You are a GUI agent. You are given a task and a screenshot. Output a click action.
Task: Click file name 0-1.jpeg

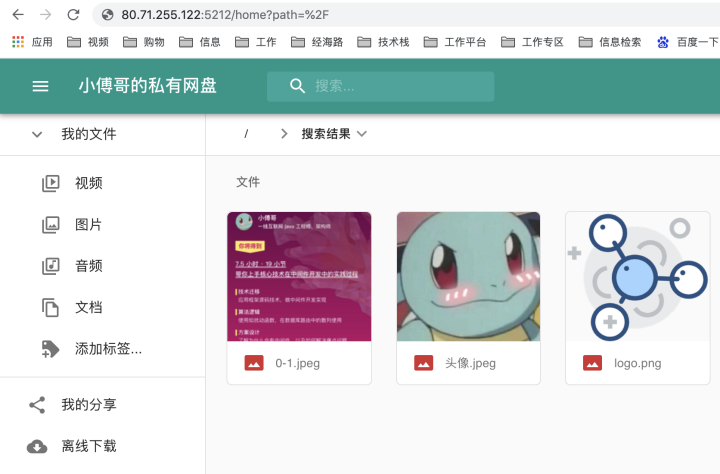pyautogui.click(x=298, y=363)
